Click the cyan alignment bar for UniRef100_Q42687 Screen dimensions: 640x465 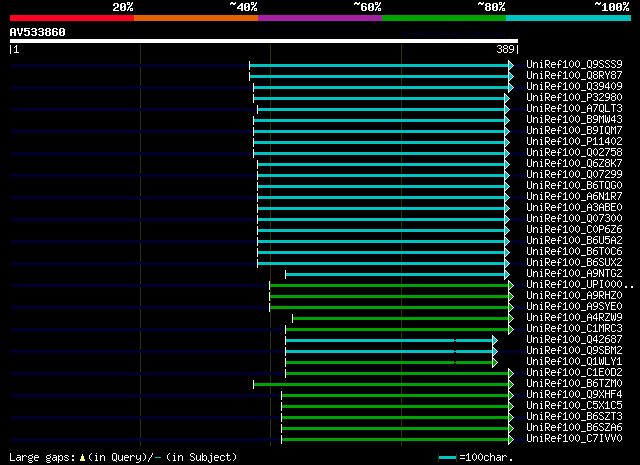(x=389, y=340)
